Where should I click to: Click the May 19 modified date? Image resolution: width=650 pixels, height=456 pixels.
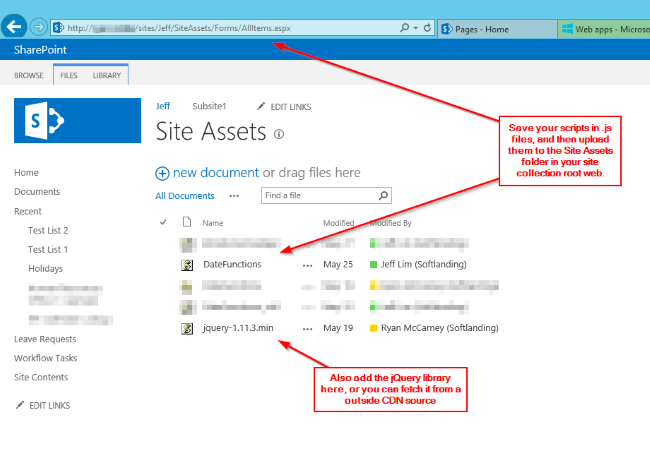pyautogui.click(x=338, y=328)
